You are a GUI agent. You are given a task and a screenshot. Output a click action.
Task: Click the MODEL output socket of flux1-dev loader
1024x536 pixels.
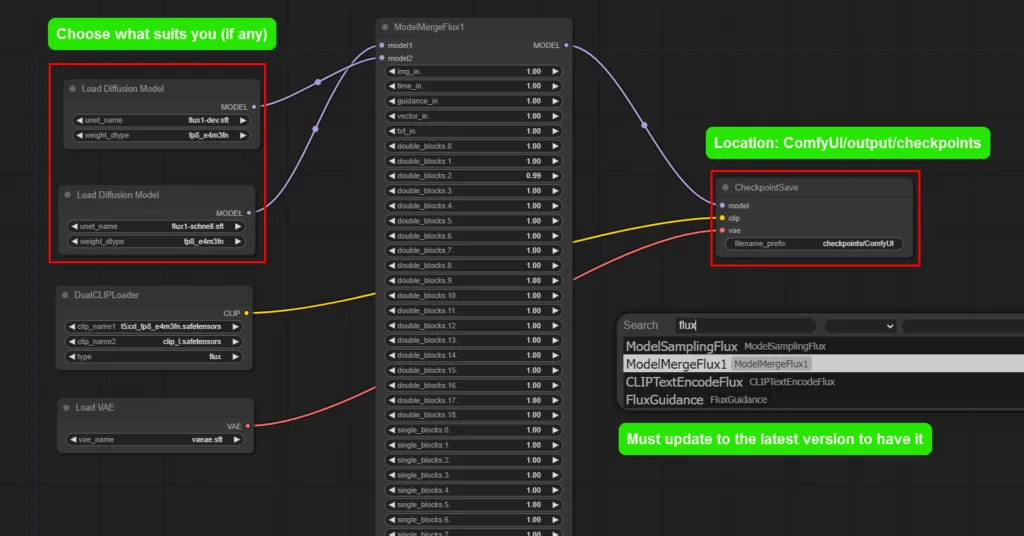(254, 106)
